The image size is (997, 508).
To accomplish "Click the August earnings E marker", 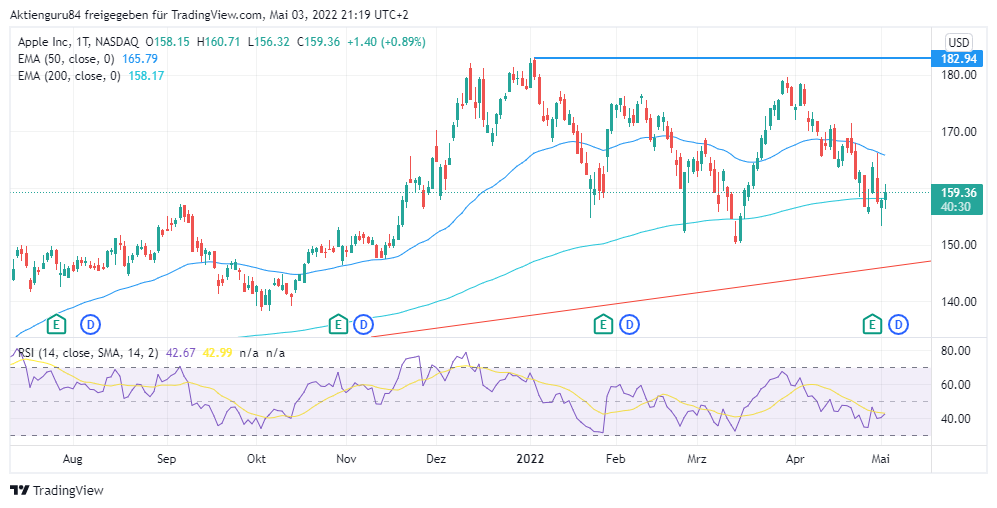I will (57, 325).
